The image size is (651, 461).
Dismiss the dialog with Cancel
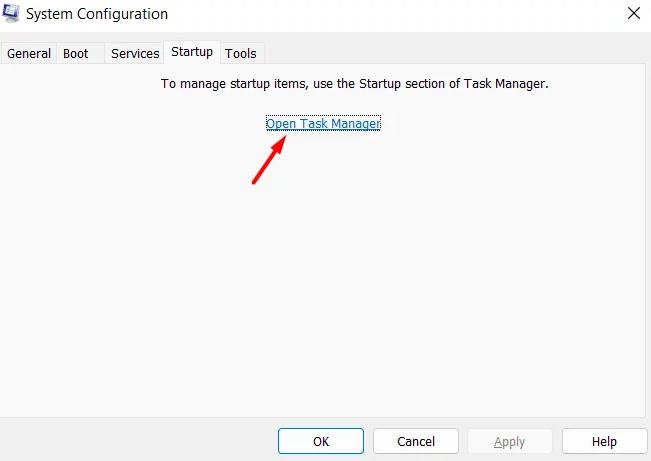(x=416, y=441)
